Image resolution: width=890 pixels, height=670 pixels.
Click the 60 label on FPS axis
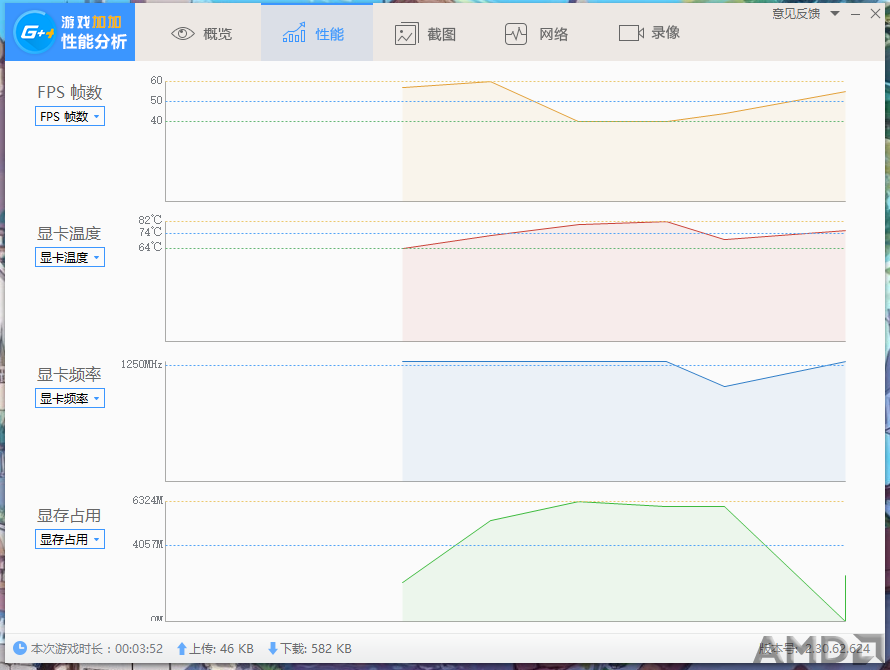(x=156, y=81)
